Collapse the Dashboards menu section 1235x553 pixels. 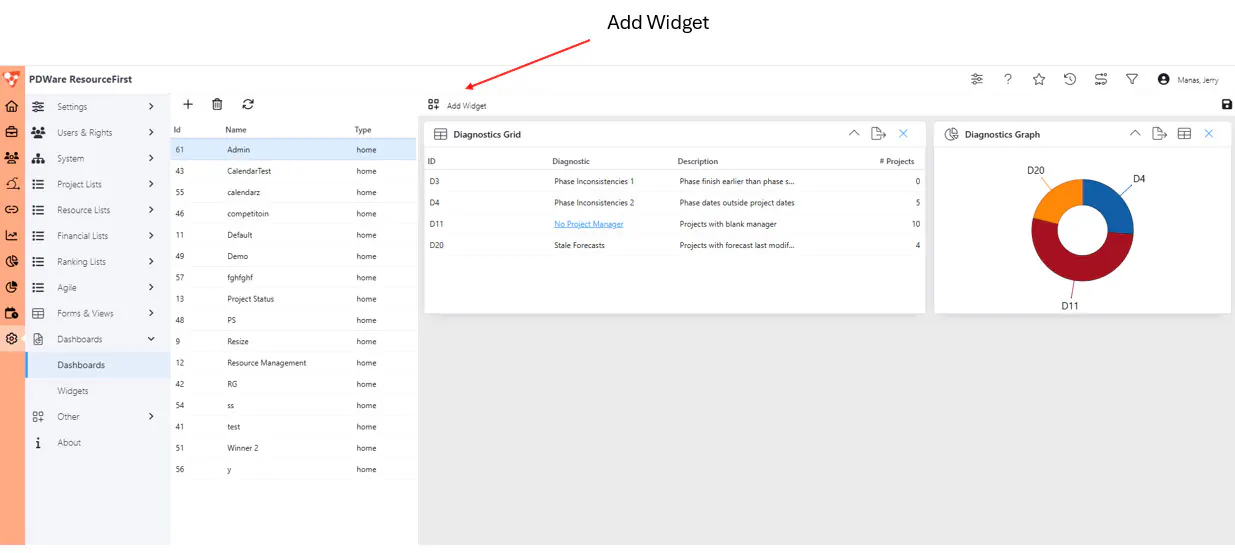pyautogui.click(x=151, y=339)
